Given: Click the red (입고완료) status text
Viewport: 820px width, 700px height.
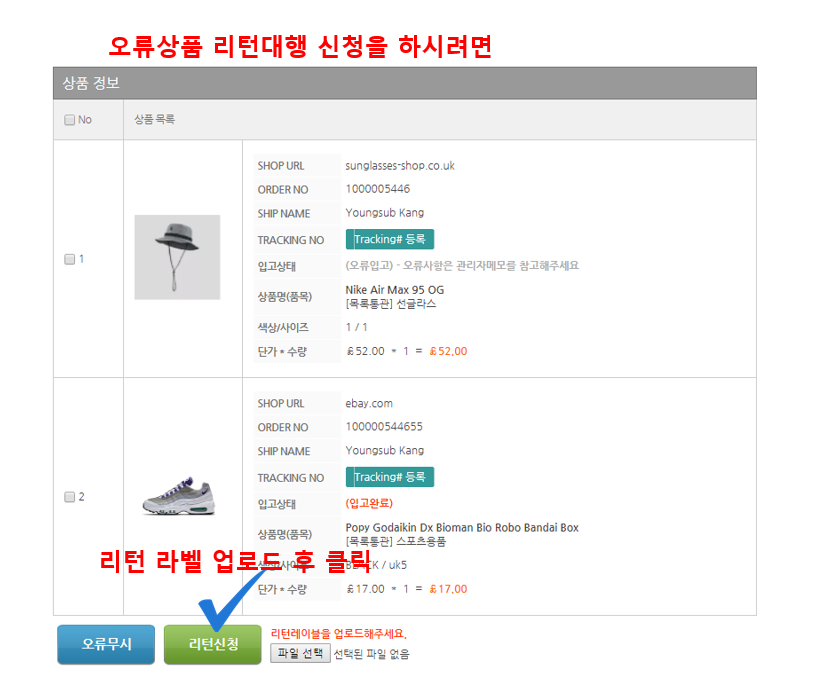Looking at the screenshot, I should point(369,503).
